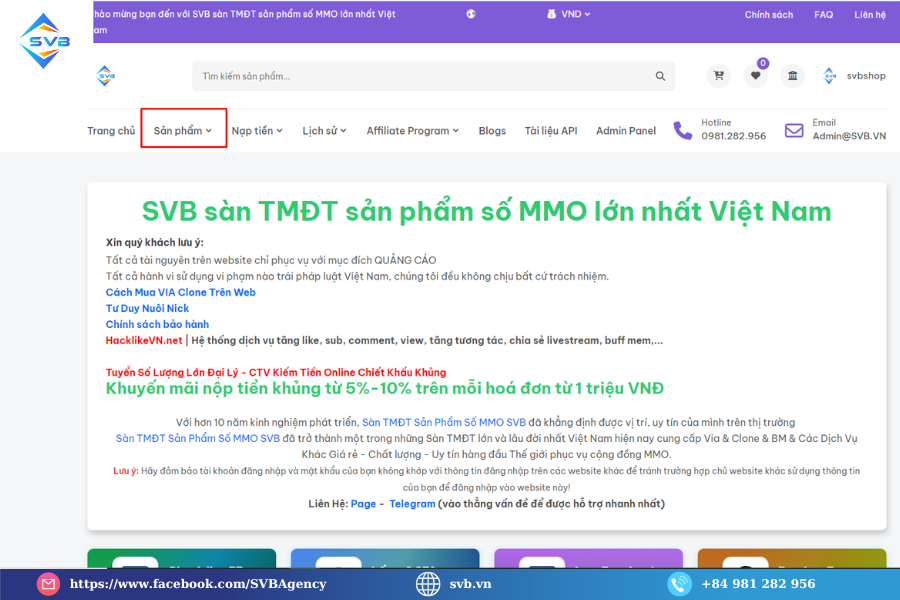Viewport: 900px width, 600px height.
Task: Click the svbshop avatar icon
Action: (829, 75)
